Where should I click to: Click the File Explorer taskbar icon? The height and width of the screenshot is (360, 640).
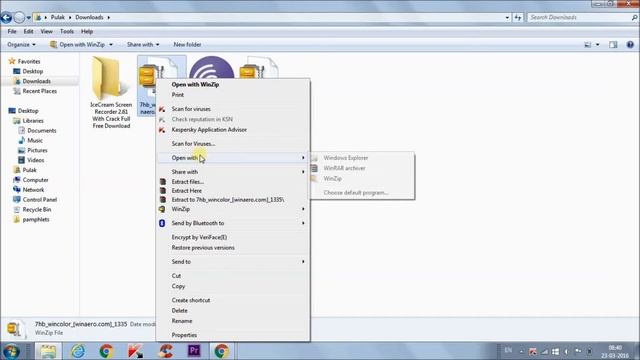tap(48, 351)
